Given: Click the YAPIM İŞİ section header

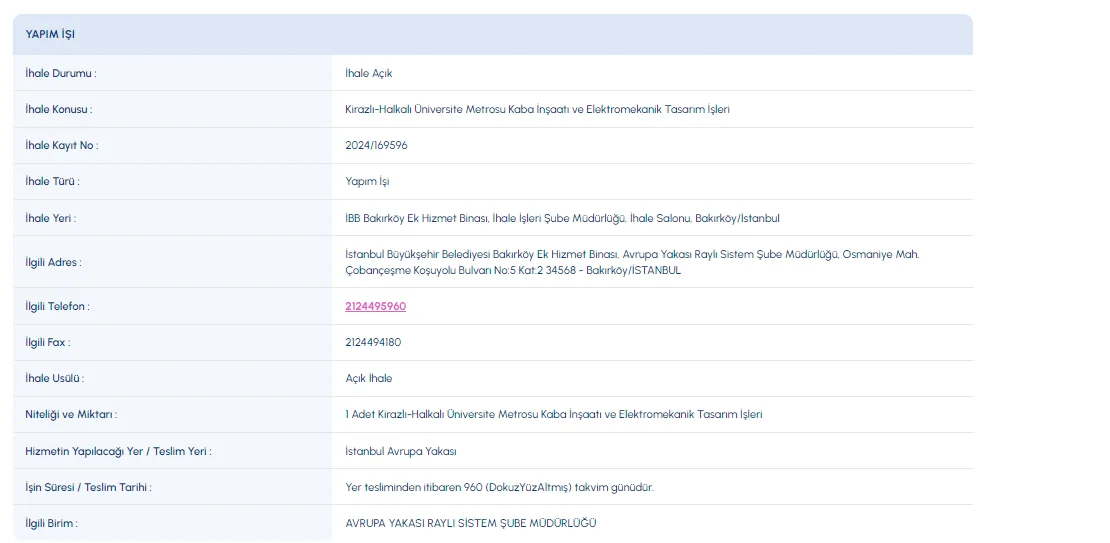Looking at the screenshot, I should (x=50, y=34).
